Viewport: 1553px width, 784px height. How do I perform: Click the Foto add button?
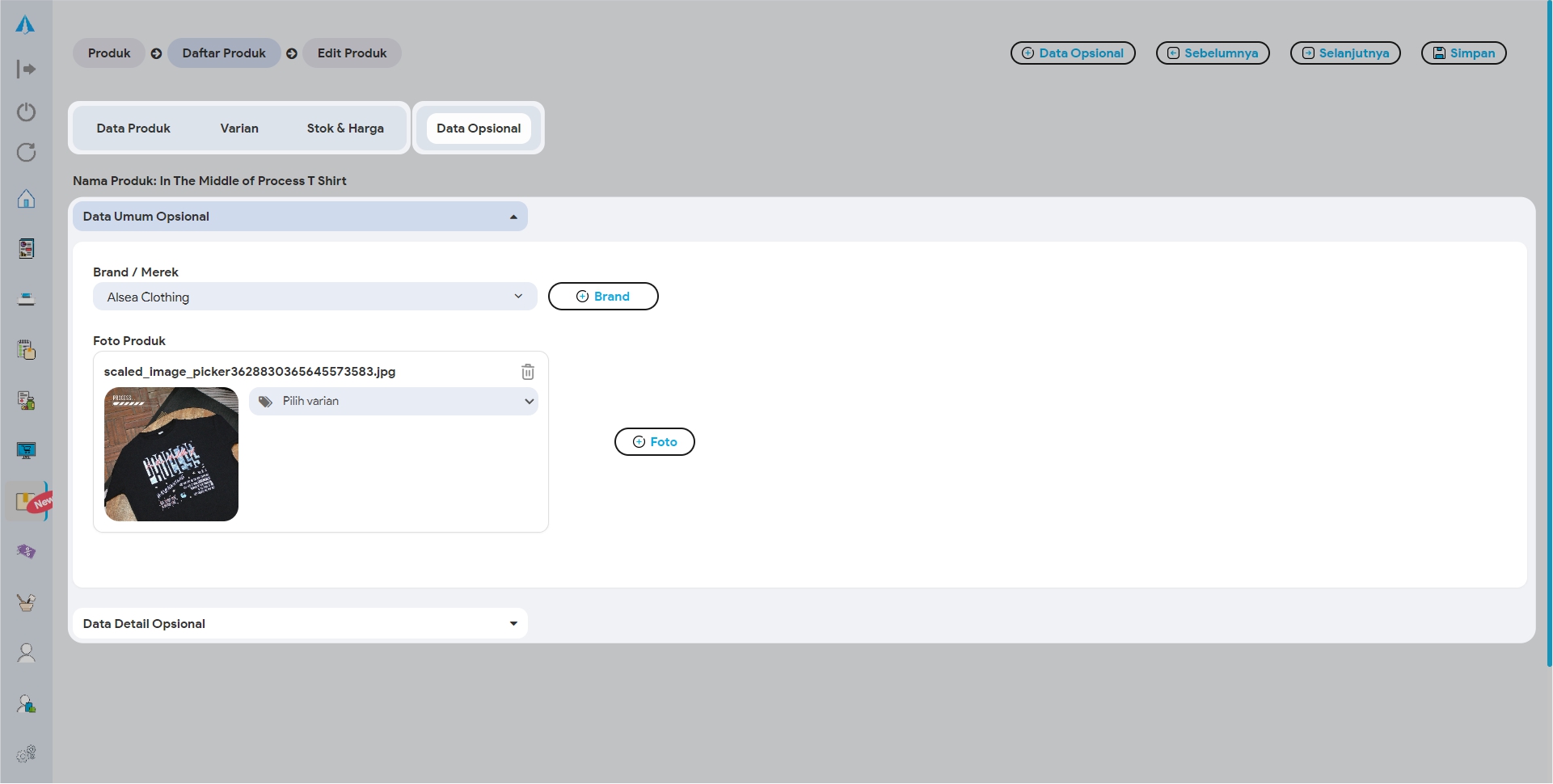pos(655,442)
